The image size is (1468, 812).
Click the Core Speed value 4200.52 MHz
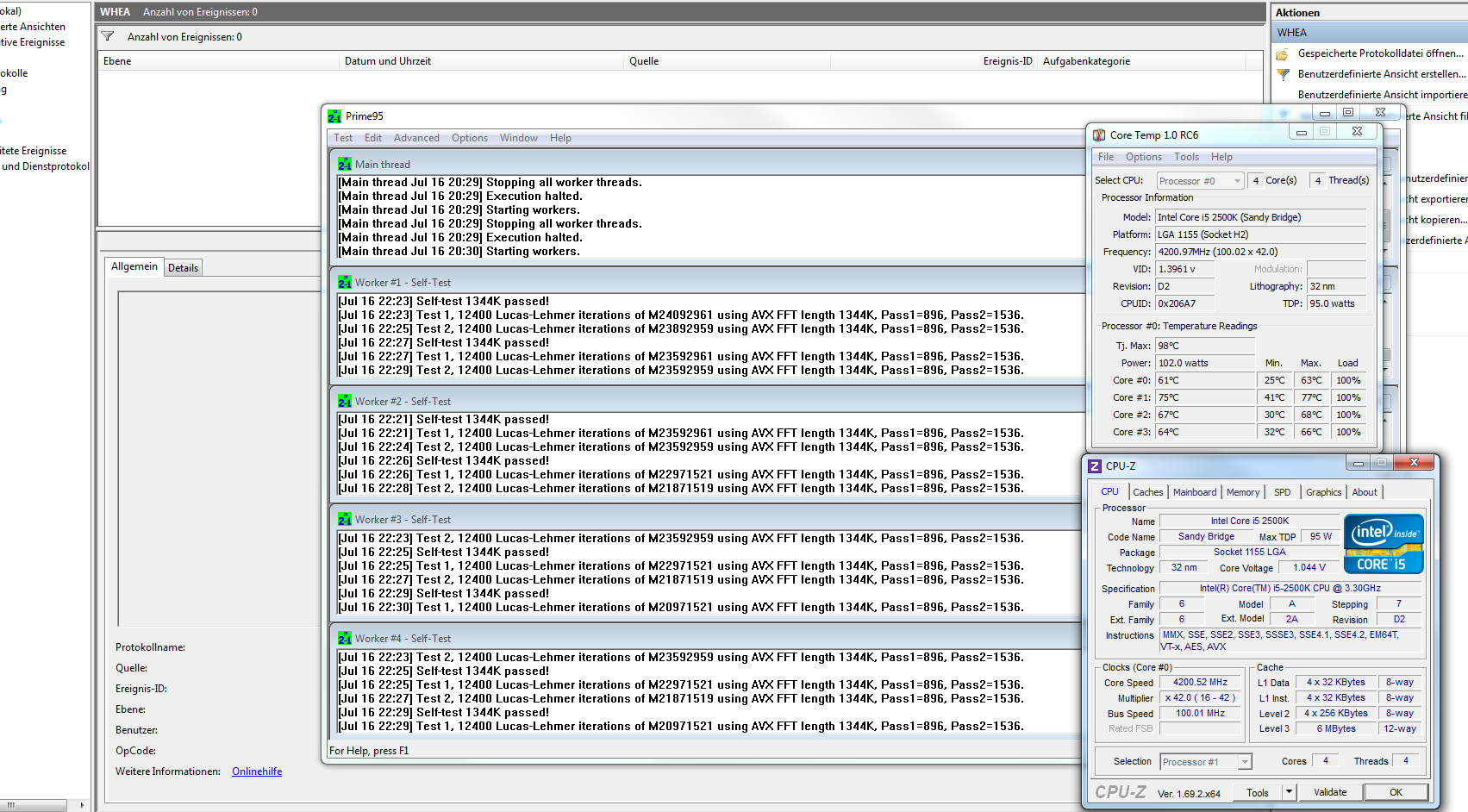pyautogui.click(x=1200, y=683)
